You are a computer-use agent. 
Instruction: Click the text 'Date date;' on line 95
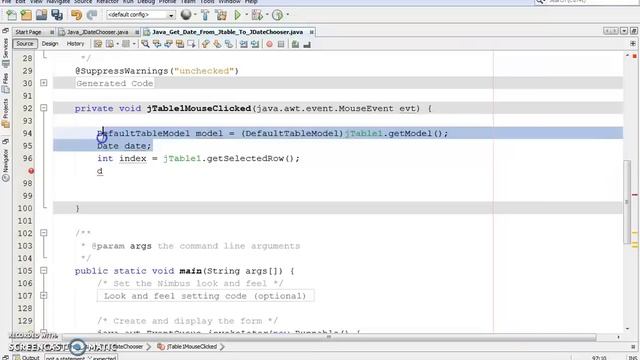(124, 146)
